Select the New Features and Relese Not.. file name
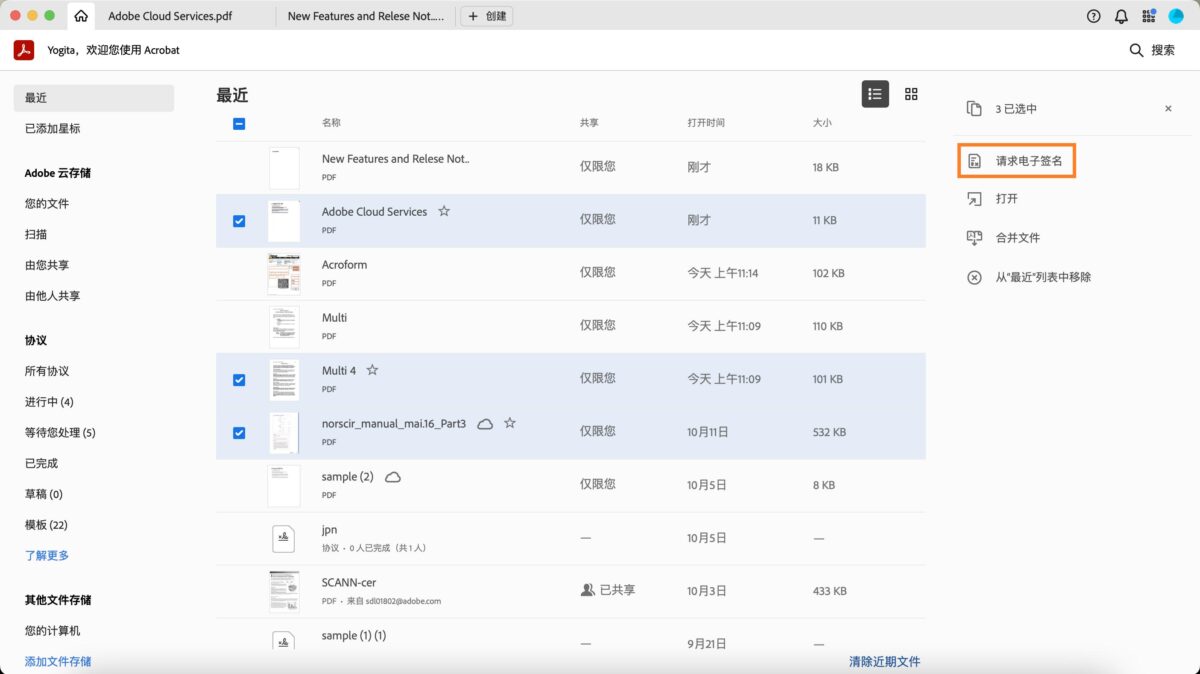Image resolution: width=1200 pixels, height=674 pixels. point(396,158)
